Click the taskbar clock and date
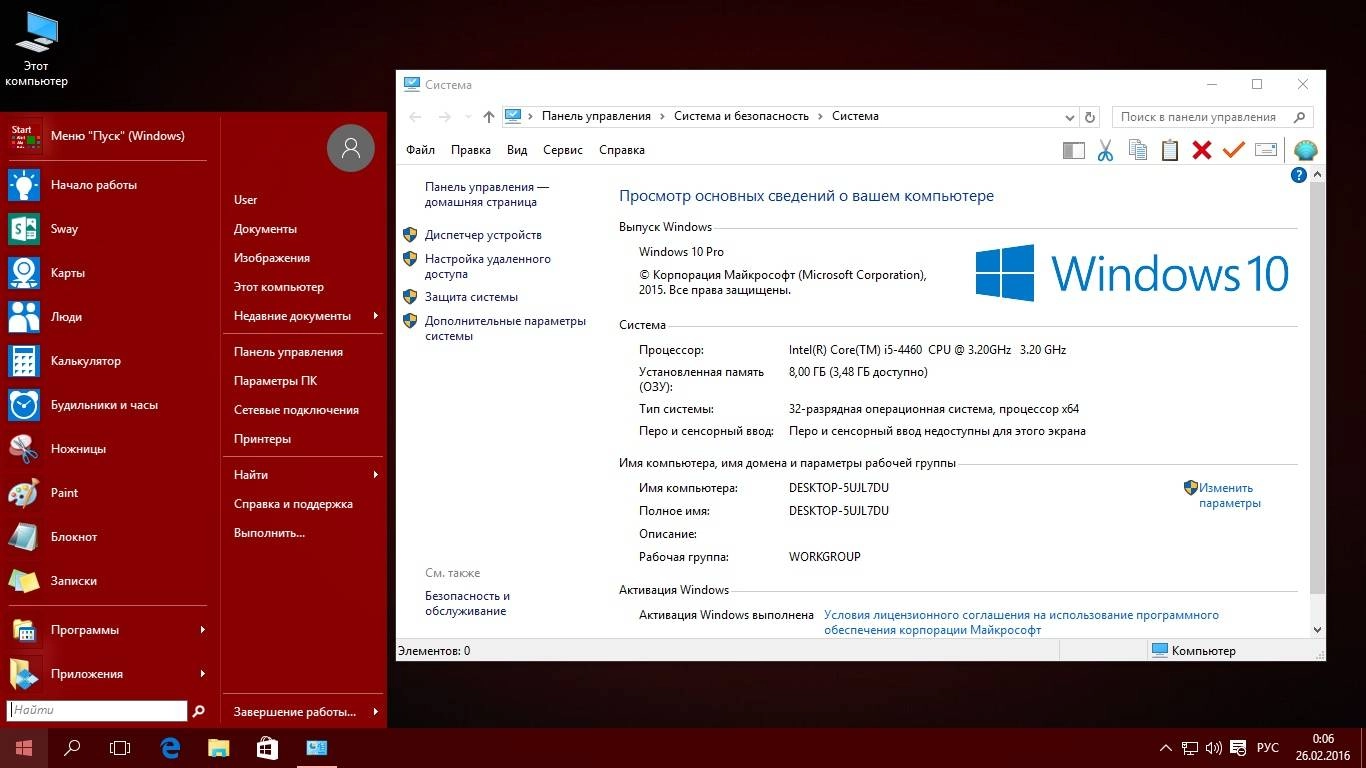The image size is (1366, 768). click(1323, 748)
